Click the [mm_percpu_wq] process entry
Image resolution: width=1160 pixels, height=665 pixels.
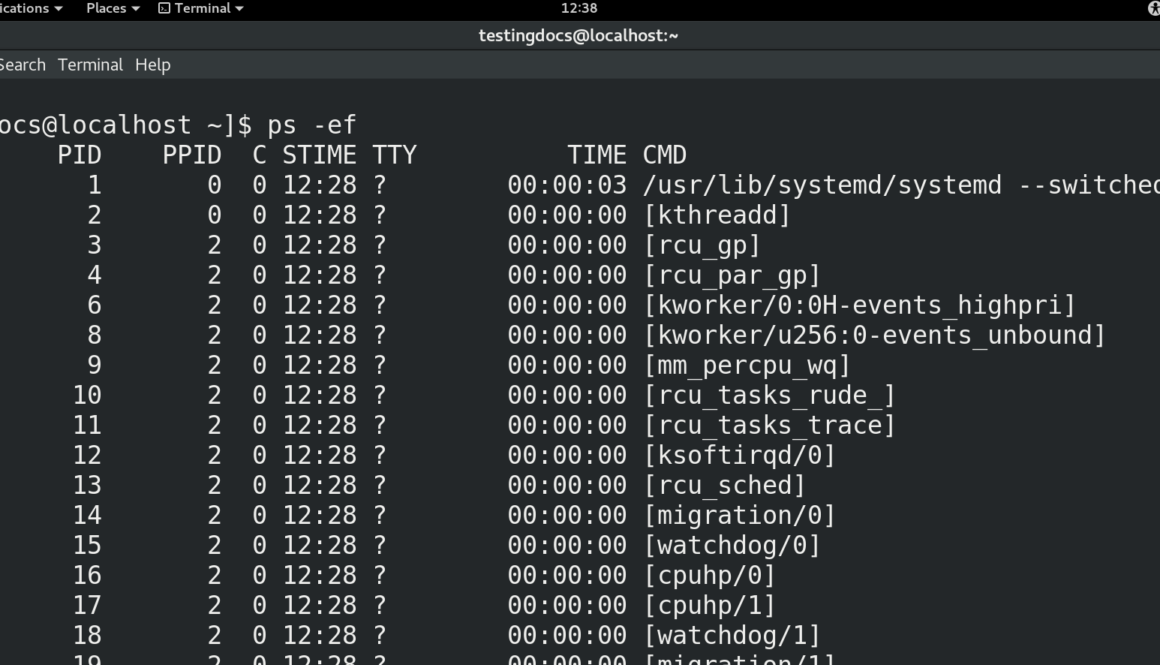click(x=747, y=366)
